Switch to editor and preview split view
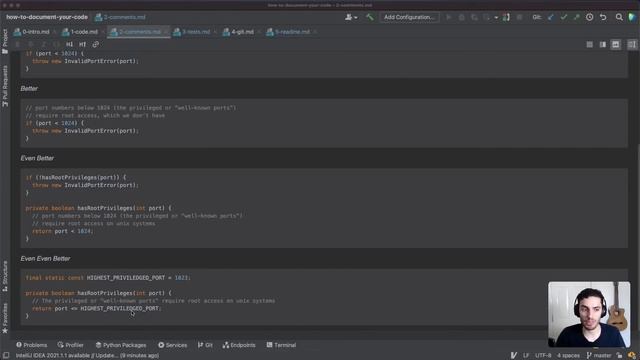Screen dimensions: 640x360 click(x=603, y=44)
